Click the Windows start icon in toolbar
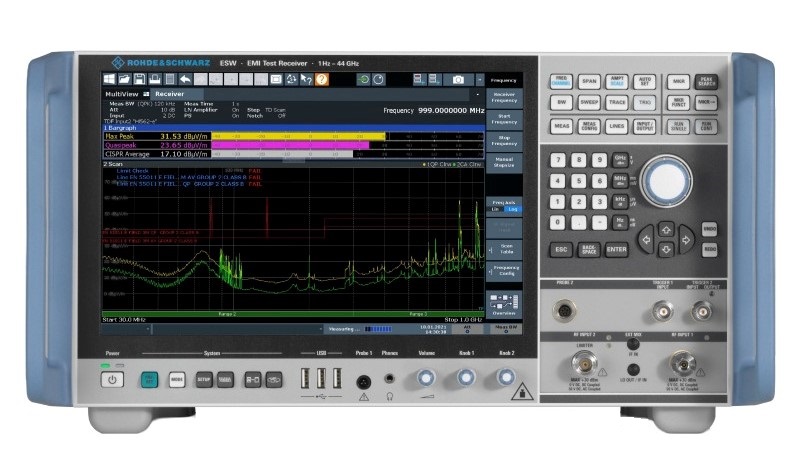 [108, 78]
